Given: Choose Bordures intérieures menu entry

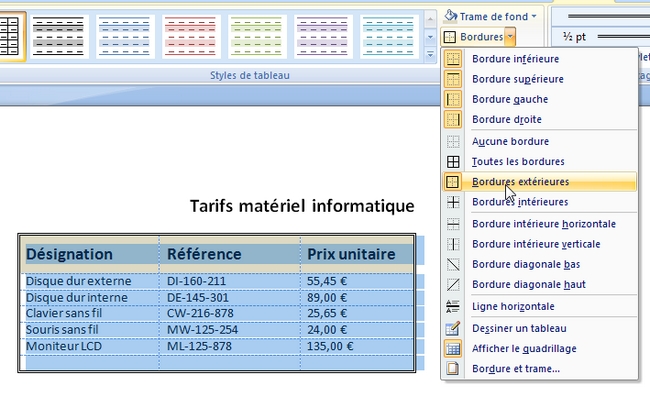Looking at the screenshot, I should [x=540, y=202].
